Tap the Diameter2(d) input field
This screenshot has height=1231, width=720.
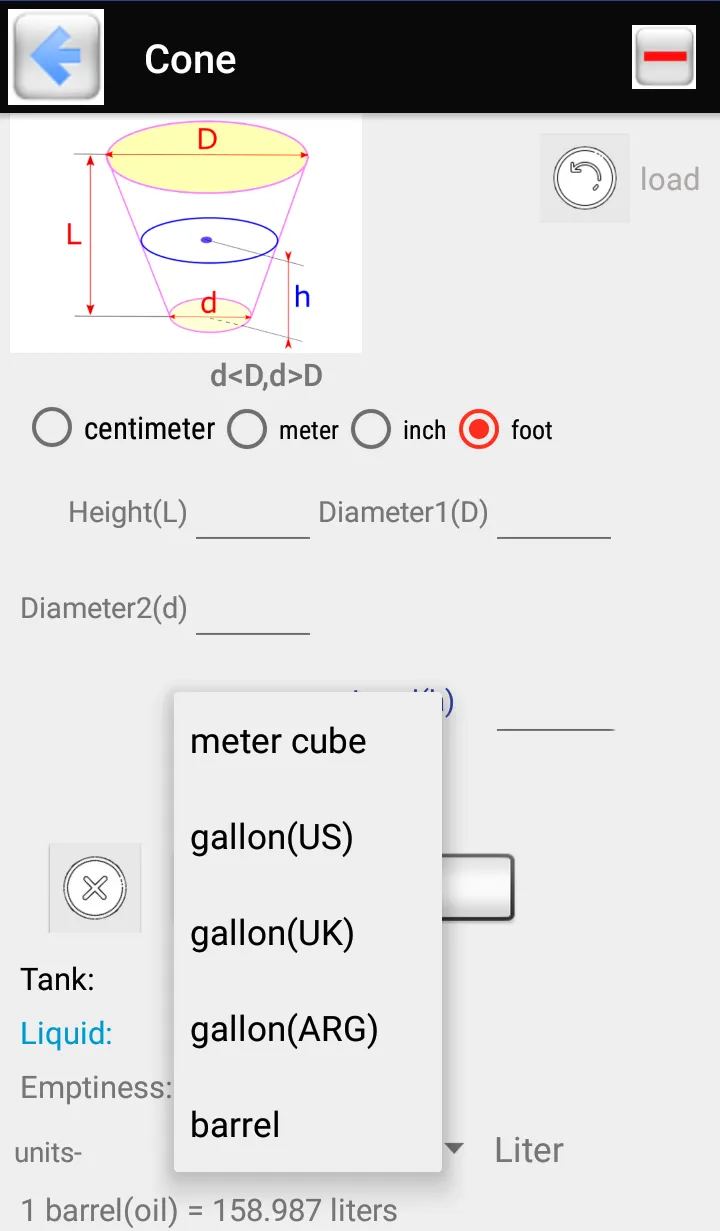(253, 610)
